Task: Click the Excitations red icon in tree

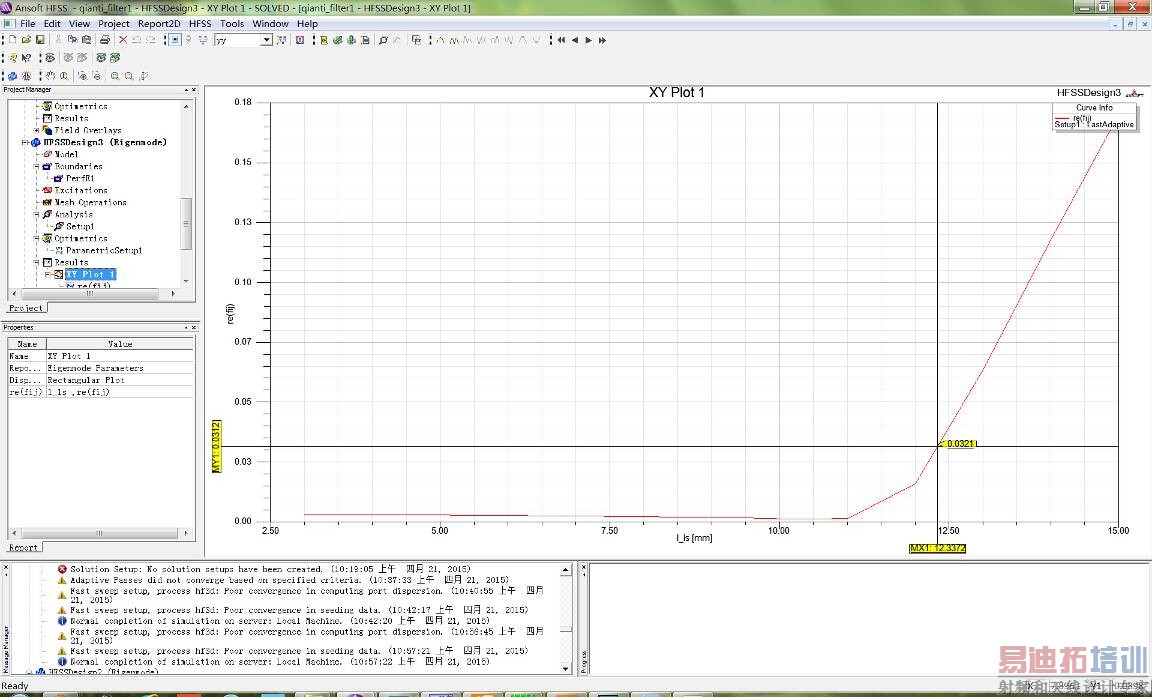Action: click(48, 190)
